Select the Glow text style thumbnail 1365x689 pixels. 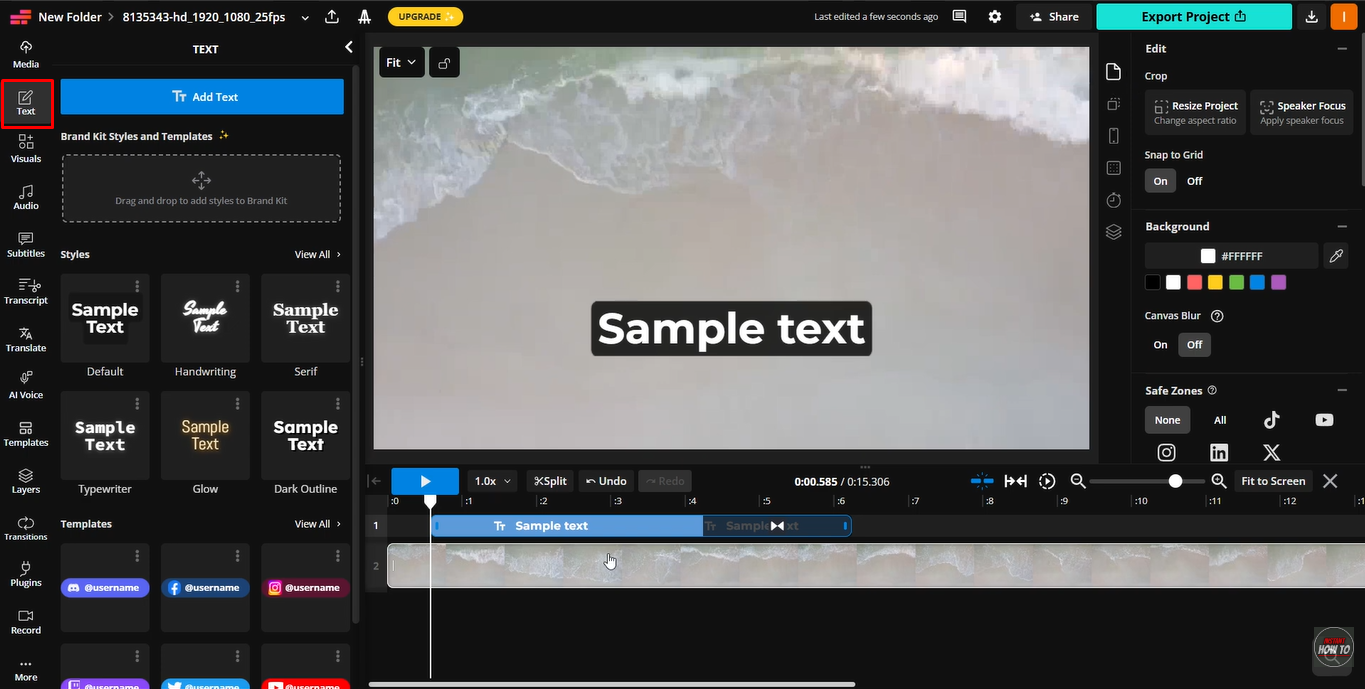(x=204, y=435)
